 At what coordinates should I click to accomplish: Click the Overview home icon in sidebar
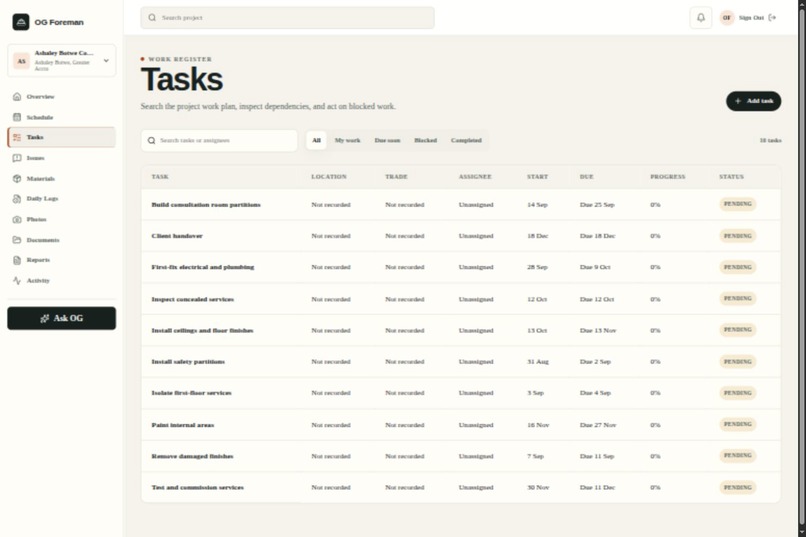point(17,97)
